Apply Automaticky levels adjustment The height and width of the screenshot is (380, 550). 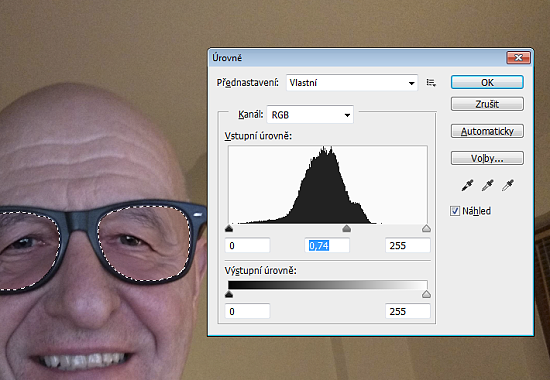click(487, 131)
